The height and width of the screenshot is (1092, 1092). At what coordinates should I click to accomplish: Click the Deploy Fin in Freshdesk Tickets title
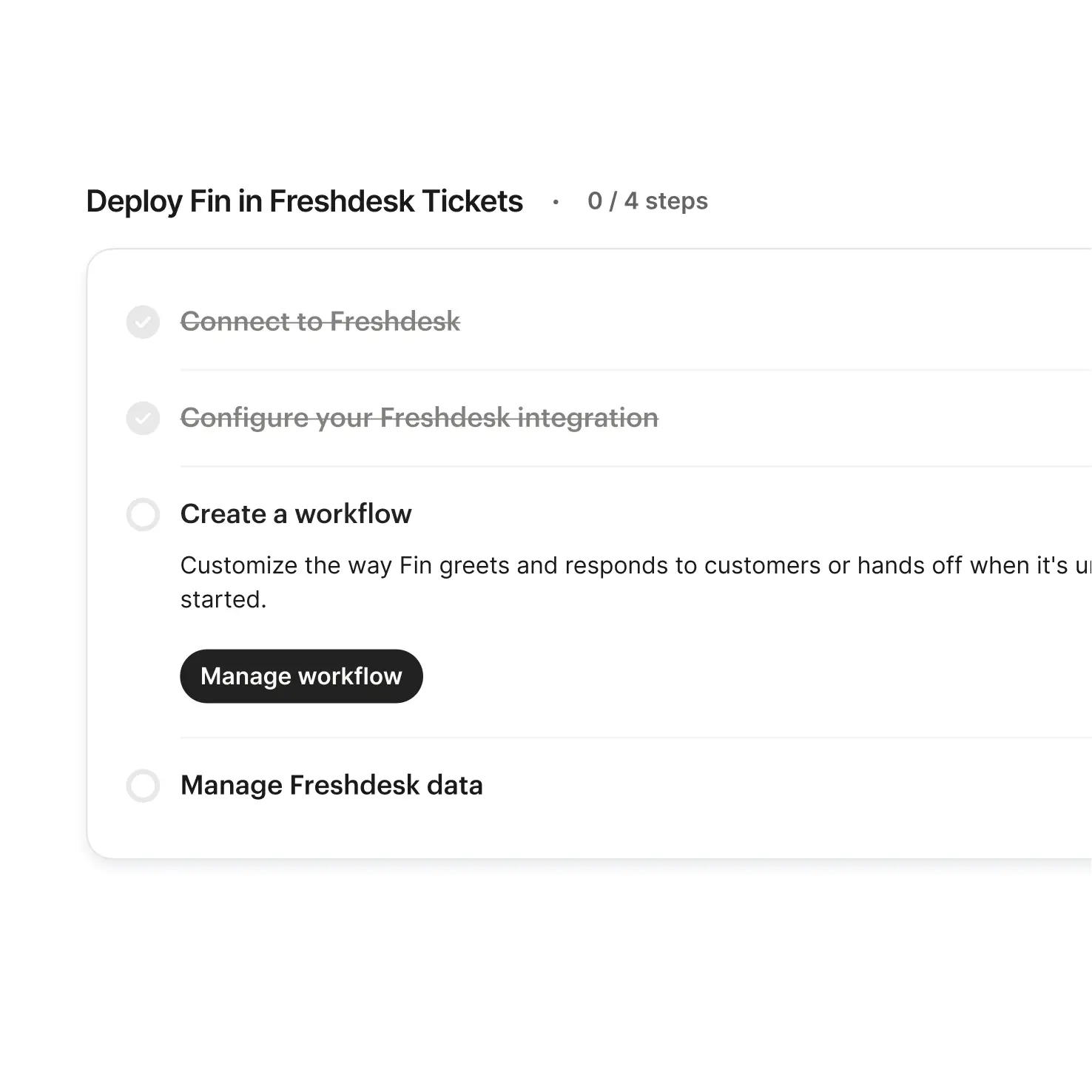click(304, 200)
